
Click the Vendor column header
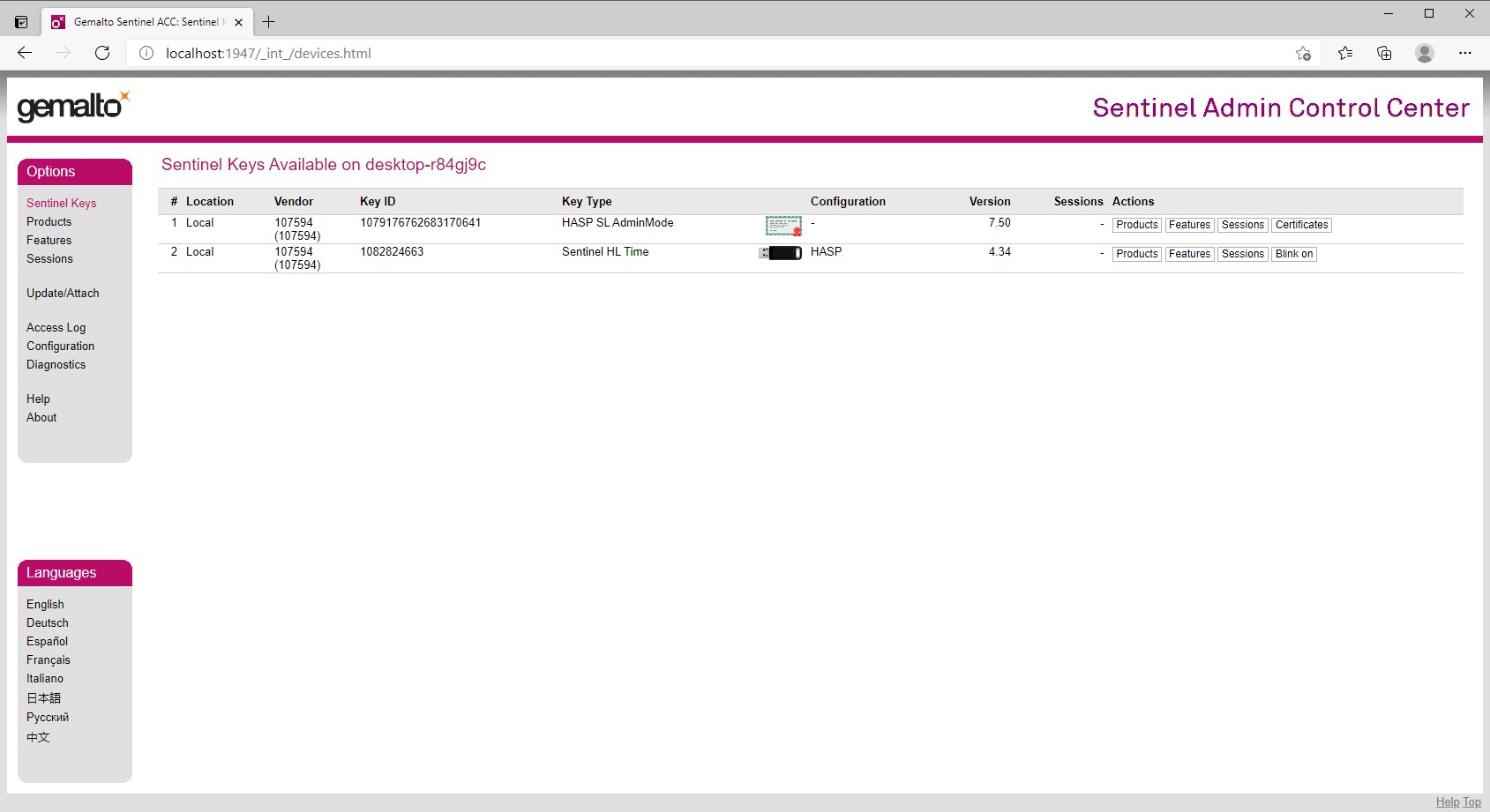[294, 201]
